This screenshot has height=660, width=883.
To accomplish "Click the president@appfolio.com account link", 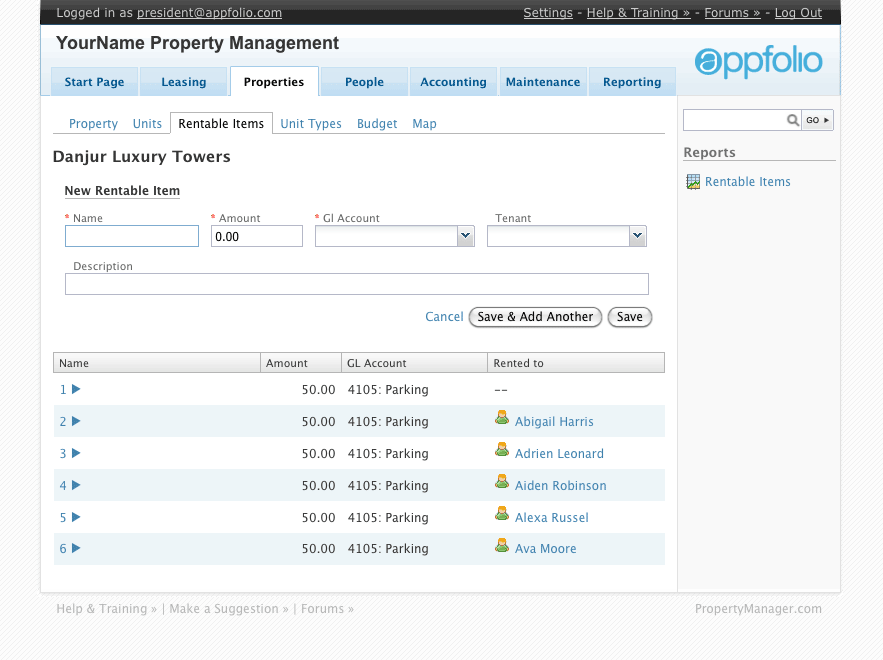I will [209, 13].
